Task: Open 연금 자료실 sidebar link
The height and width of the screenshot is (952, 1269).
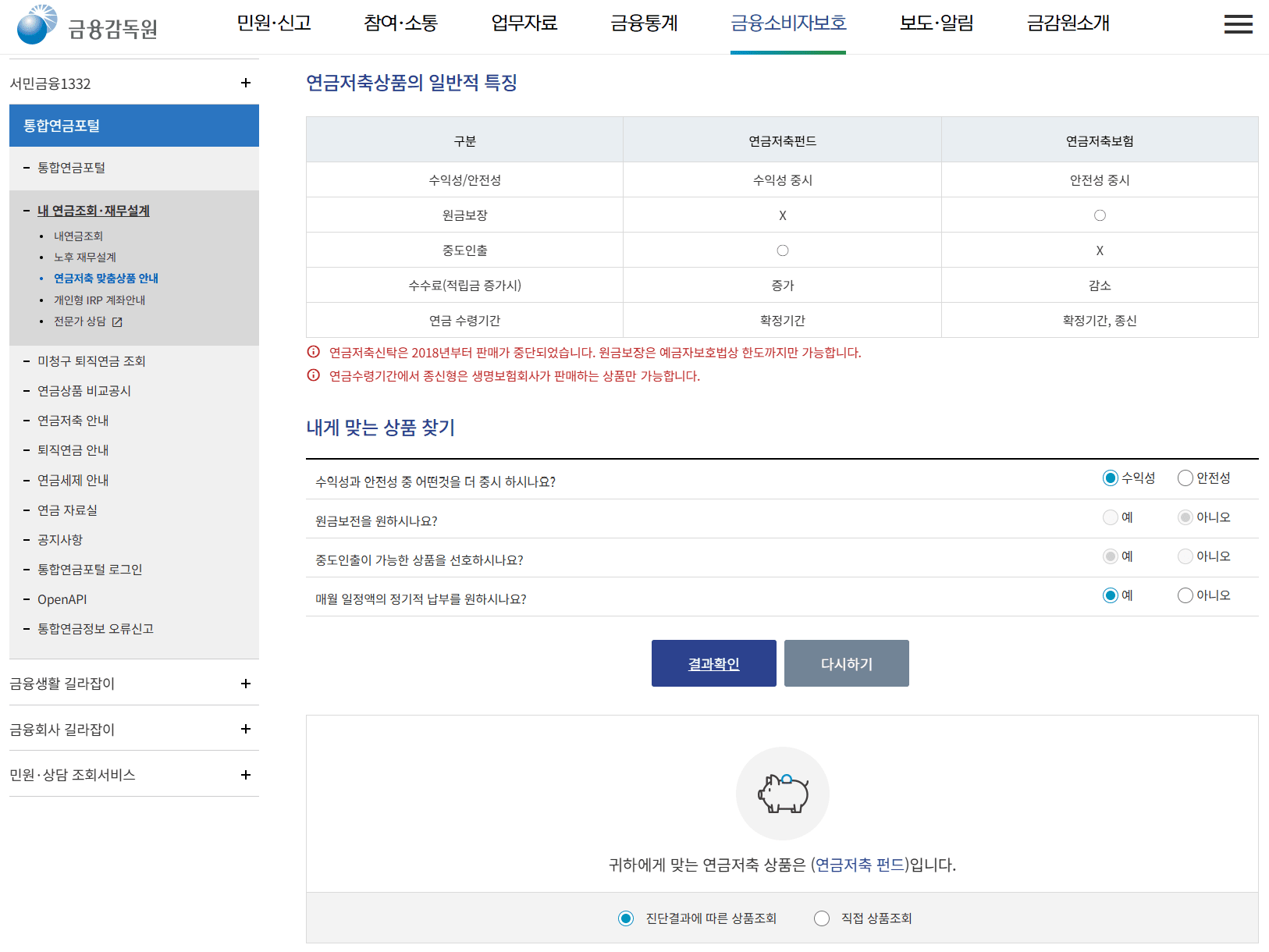Action: (x=68, y=510)
